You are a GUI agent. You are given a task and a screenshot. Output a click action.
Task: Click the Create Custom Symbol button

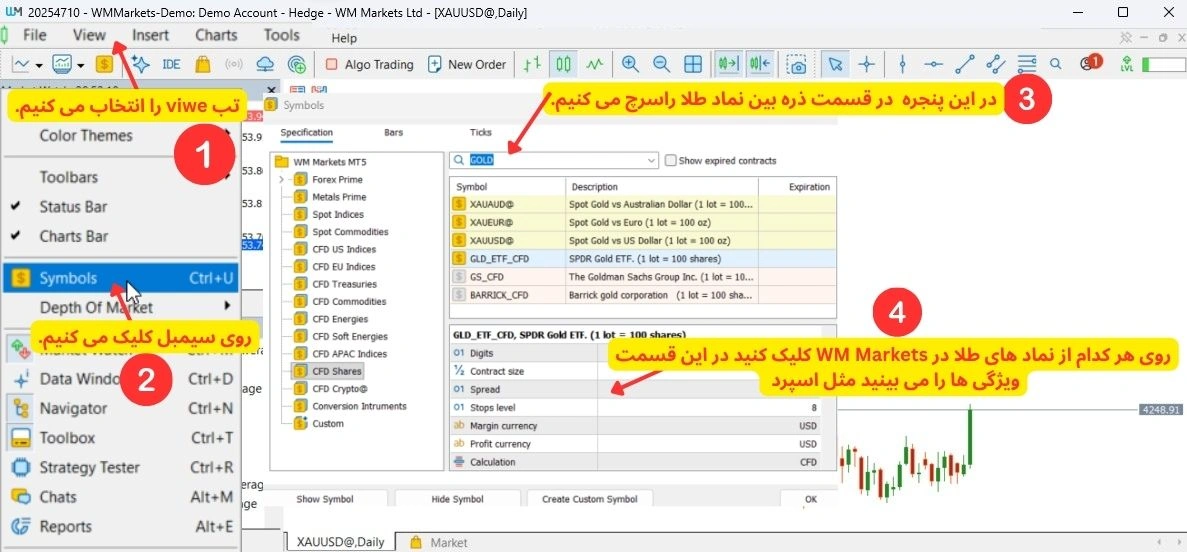point(589,499)
